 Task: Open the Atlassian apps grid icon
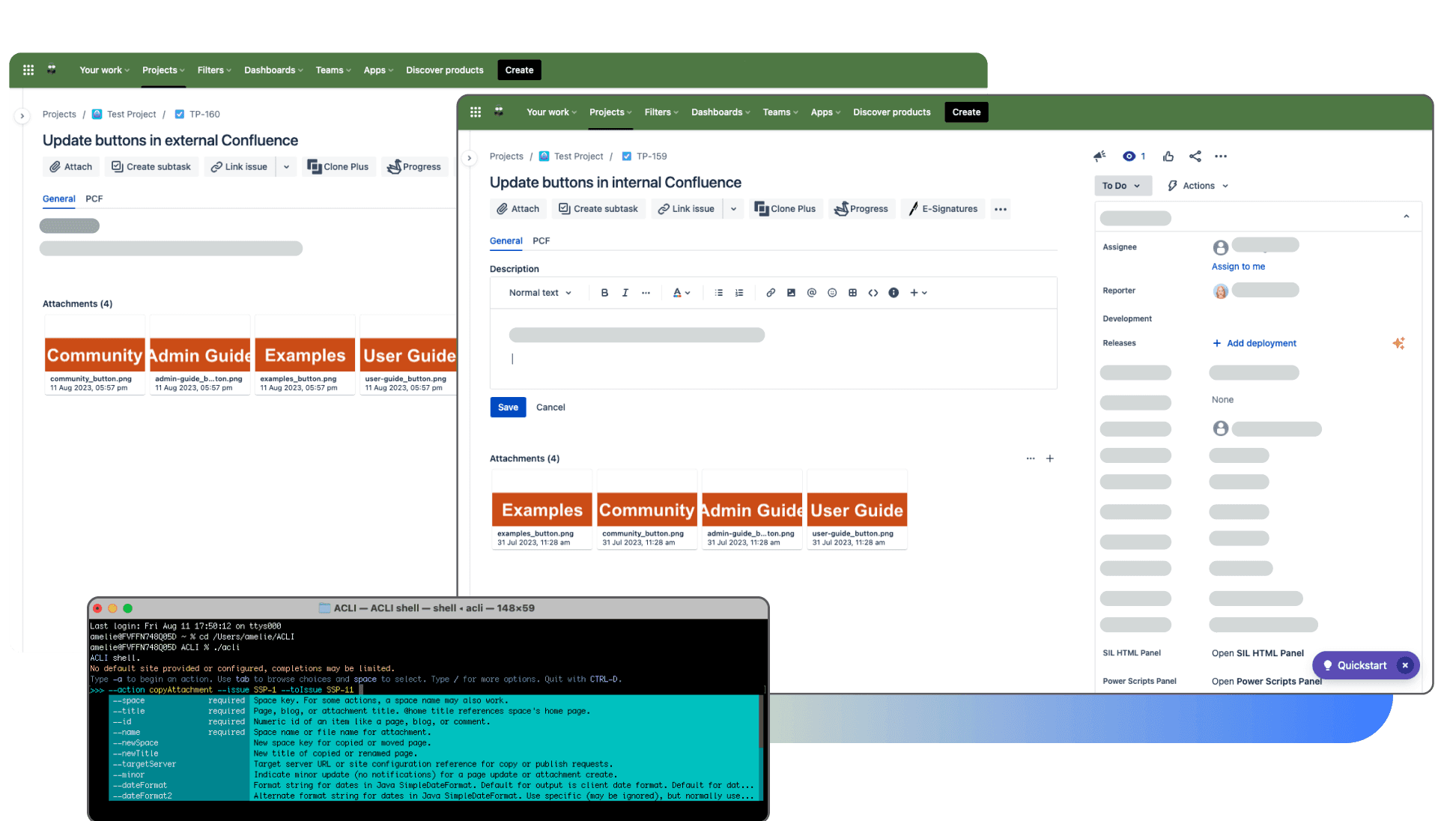pos(476,112)
